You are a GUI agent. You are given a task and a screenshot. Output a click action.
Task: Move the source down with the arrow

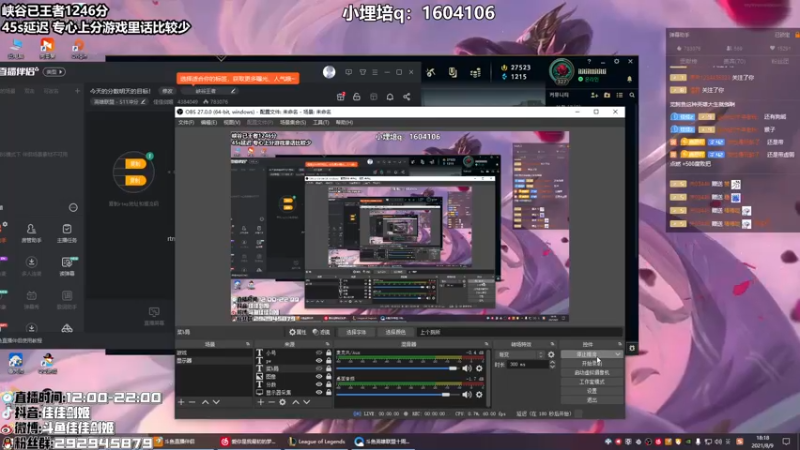tap(307, 402)
